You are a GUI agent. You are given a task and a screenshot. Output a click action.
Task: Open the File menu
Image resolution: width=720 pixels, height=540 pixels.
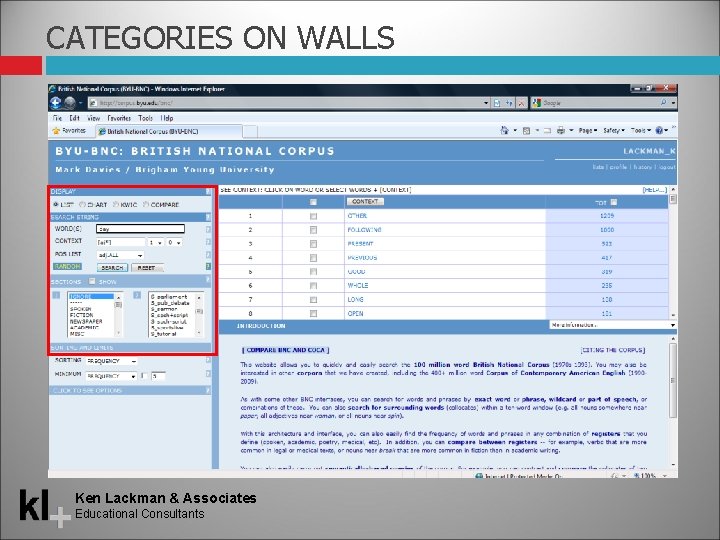pyautogui.click(x=57, y=118)
